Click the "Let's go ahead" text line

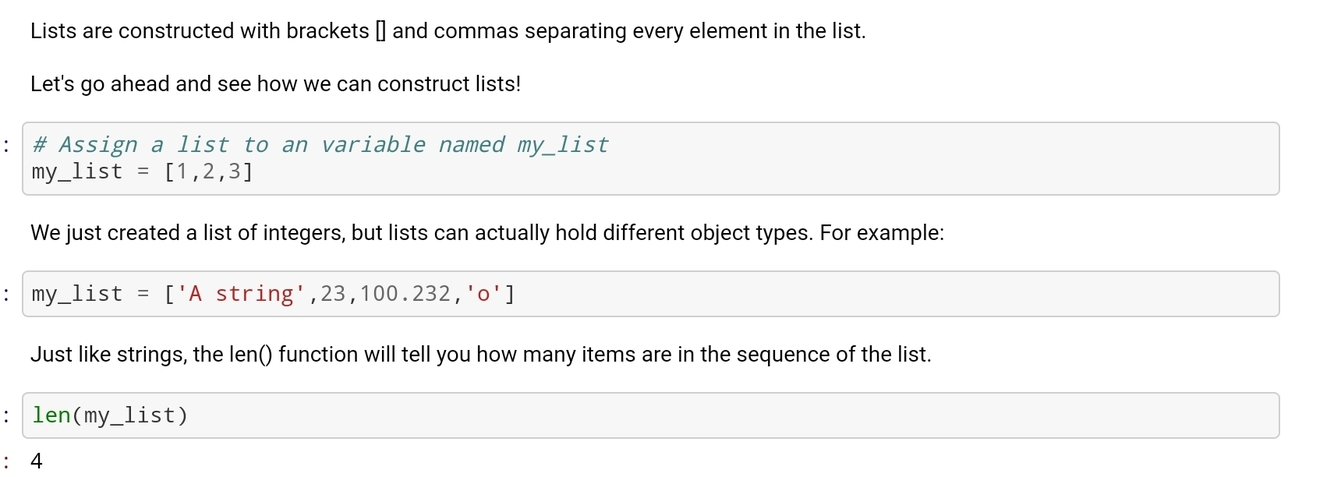click(x=276, y=84)
